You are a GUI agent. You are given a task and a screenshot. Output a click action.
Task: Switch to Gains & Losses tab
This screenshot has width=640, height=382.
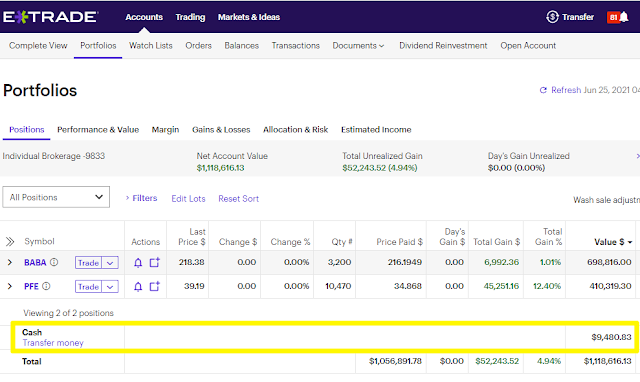(x=221, y=130)
